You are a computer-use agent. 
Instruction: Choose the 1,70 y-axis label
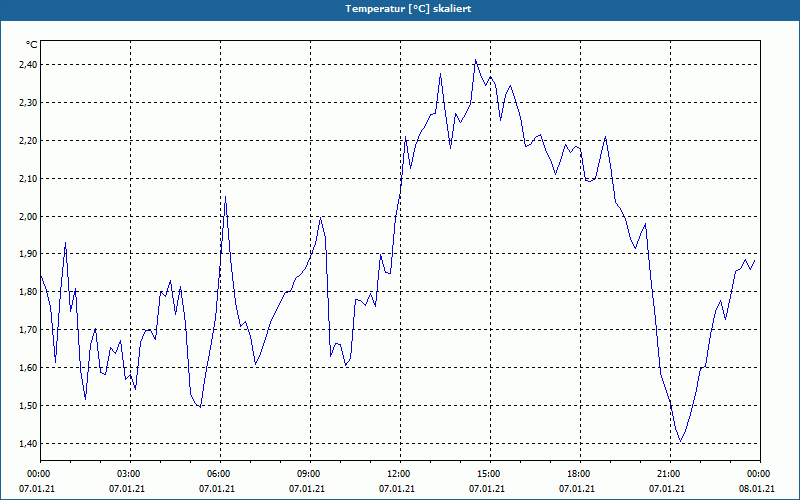pyautogui.click(x=28, y=330)
